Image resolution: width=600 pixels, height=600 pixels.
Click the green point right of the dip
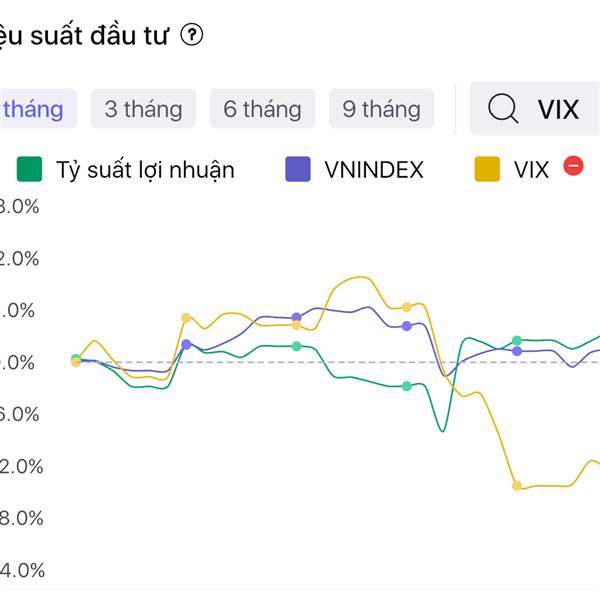517,341
